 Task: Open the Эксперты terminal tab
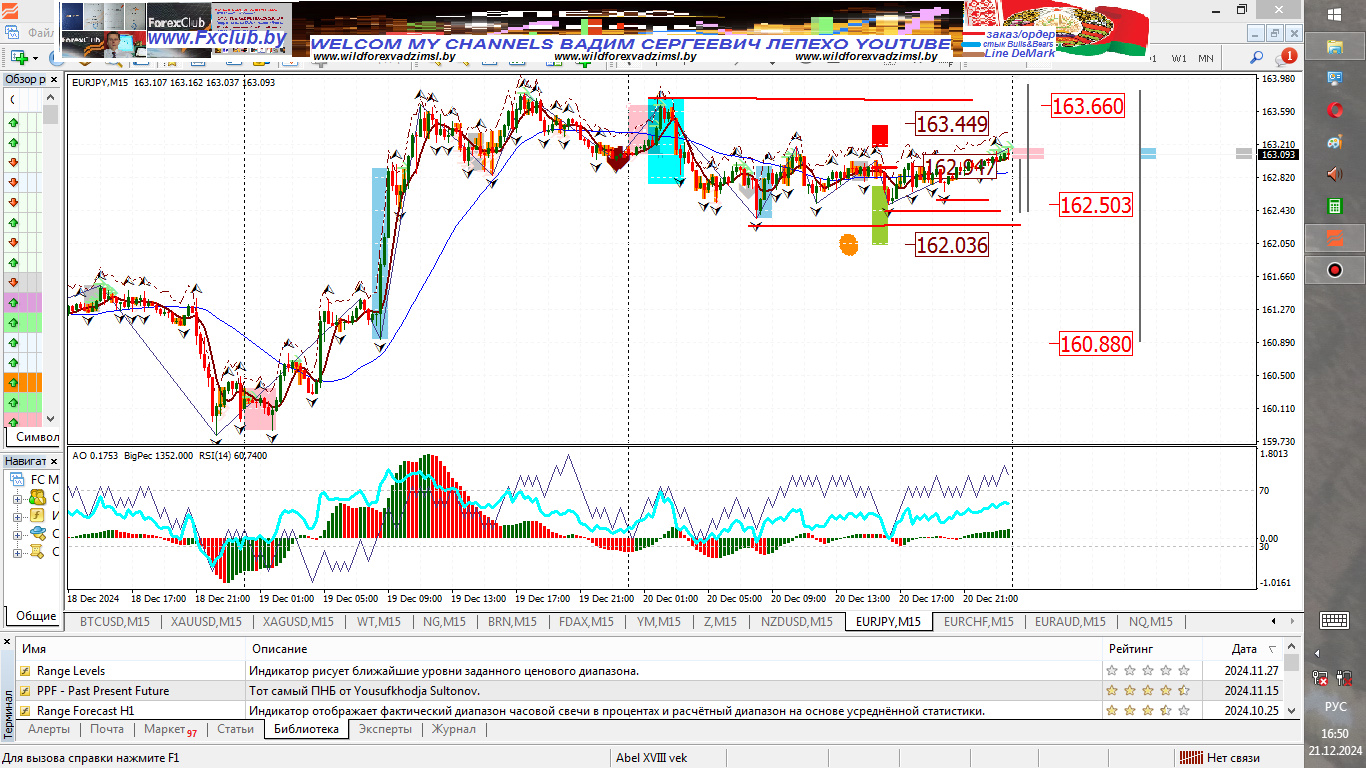point(385,730)
